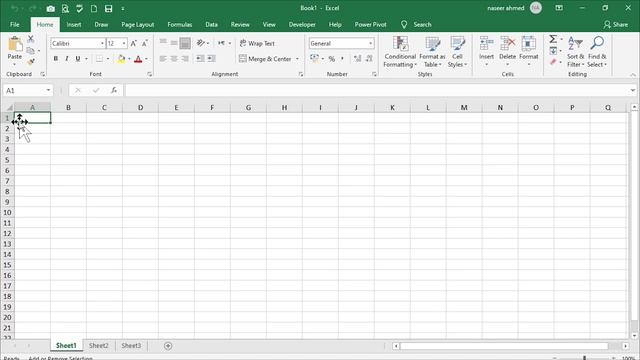
Task: Click the Save icon in Quick Access Toolbar
Action: coord(108,8)
